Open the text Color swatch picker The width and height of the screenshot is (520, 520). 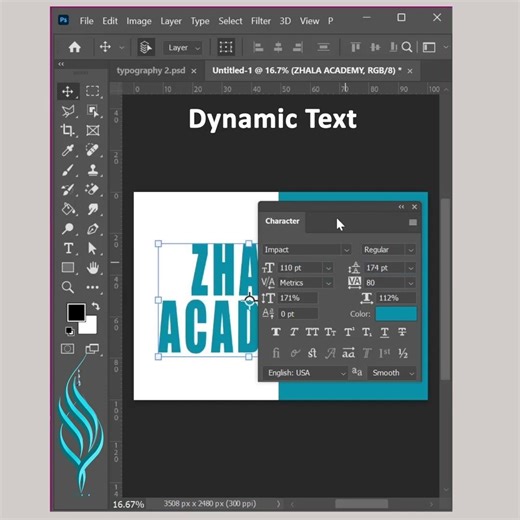[396, 314]
